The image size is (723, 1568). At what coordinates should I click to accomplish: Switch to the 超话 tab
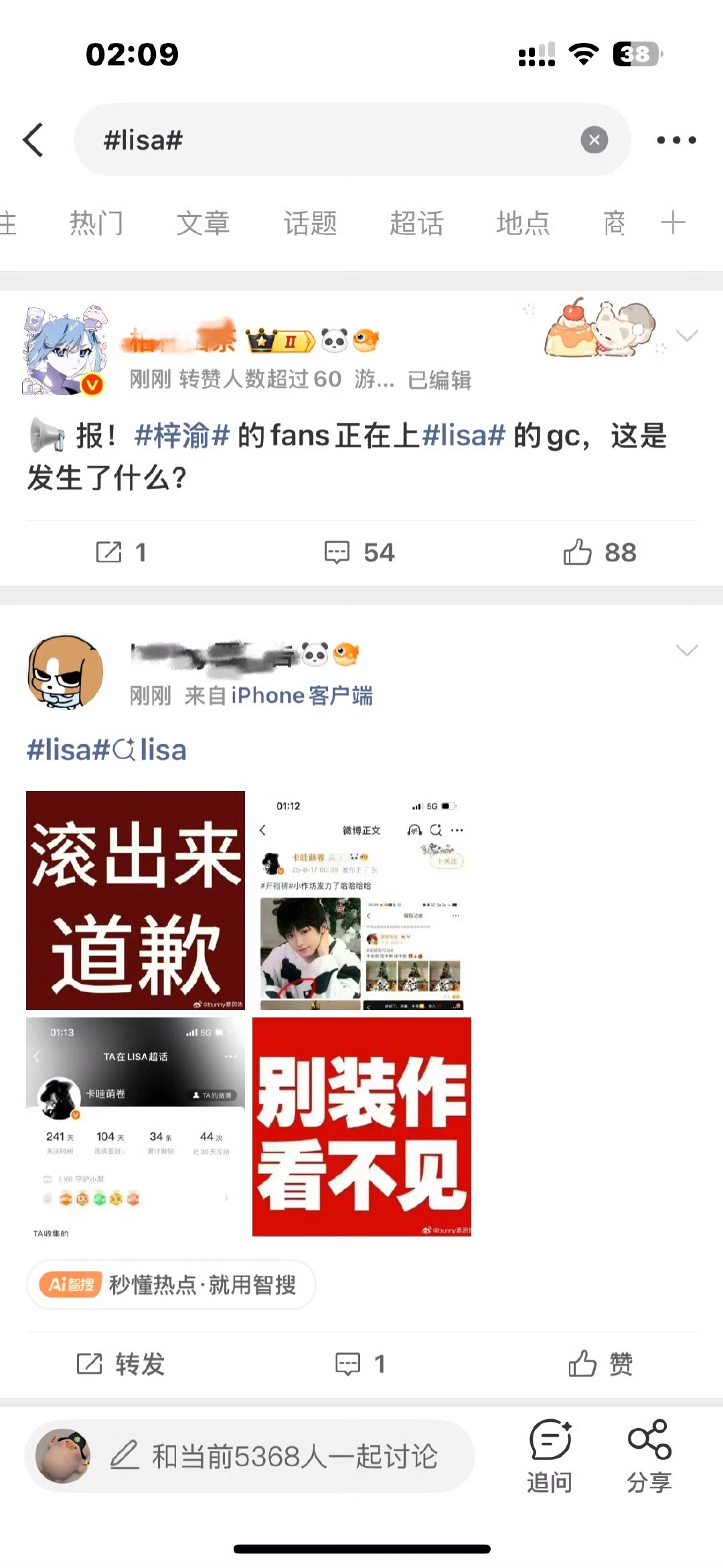tap(416, 223)
